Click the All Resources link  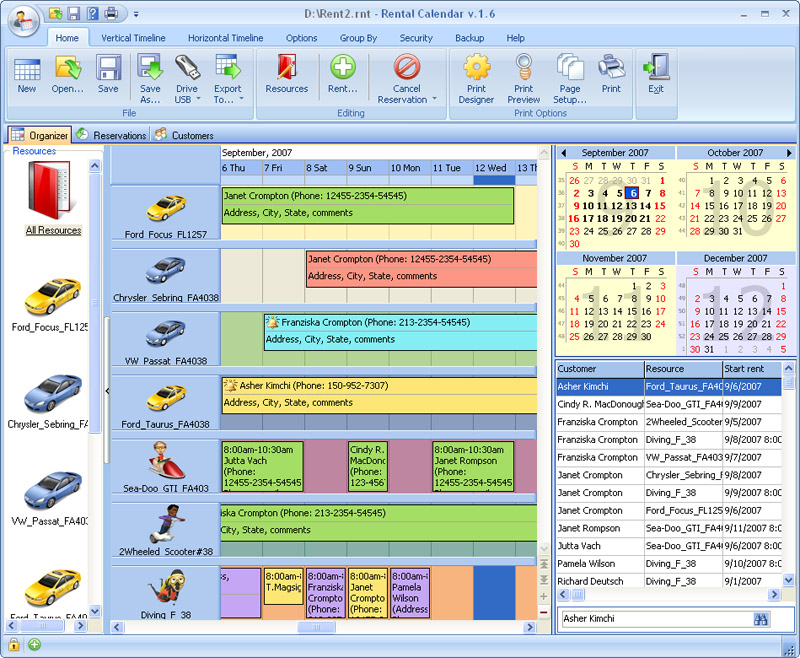coord(53,229)
